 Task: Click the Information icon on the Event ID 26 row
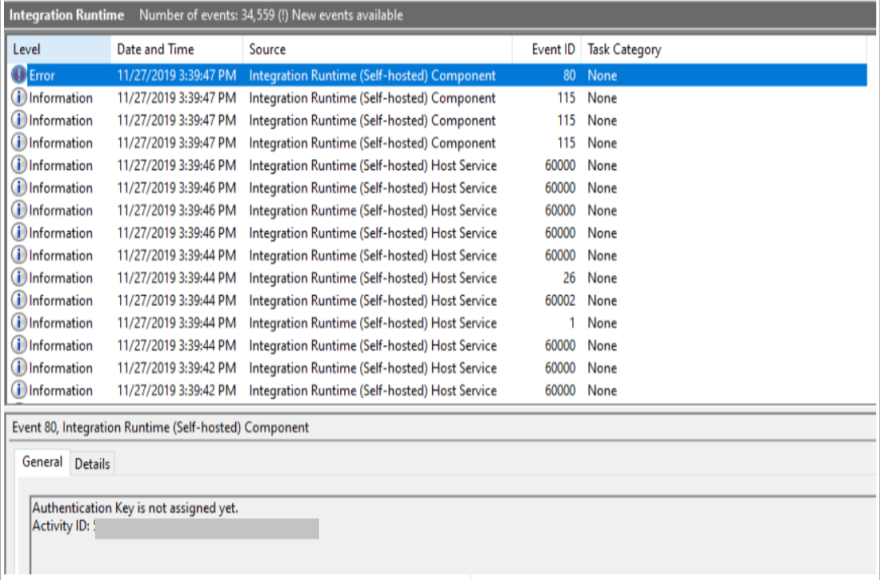(x=19, y=278)
